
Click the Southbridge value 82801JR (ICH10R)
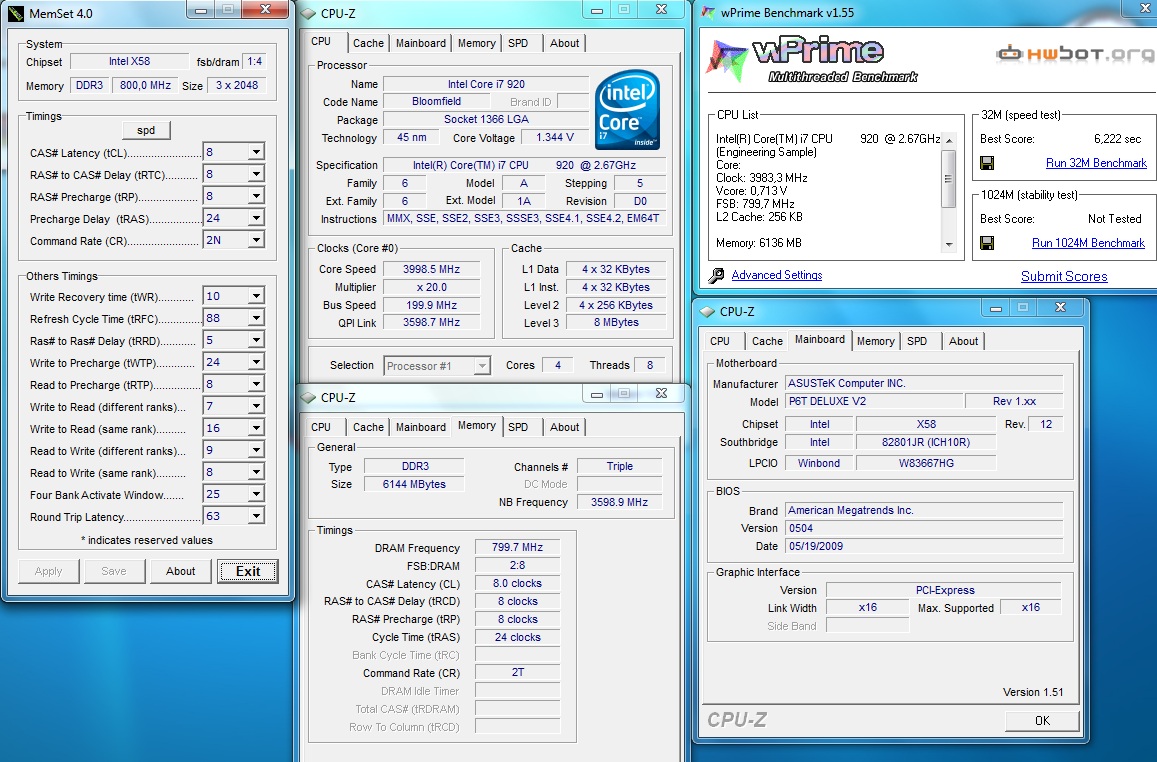pos(926,443)
